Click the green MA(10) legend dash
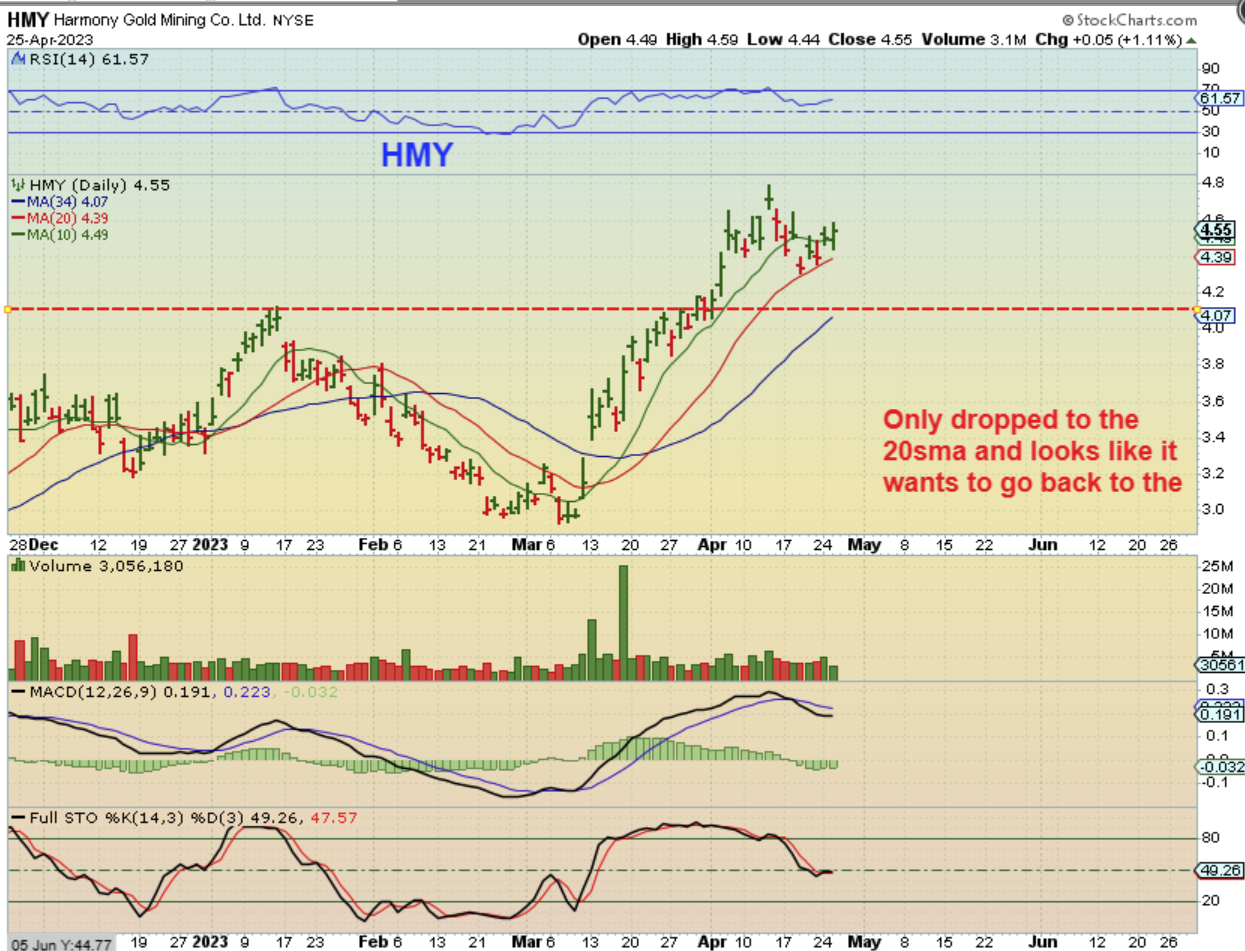 (17, 235)
